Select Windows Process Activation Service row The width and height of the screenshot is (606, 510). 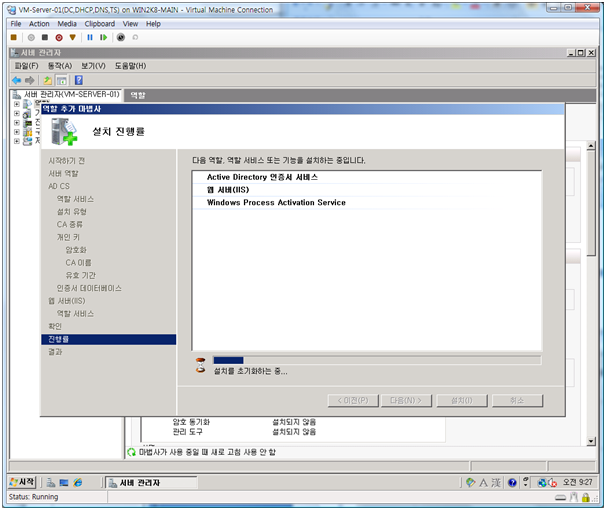(367, 203)
